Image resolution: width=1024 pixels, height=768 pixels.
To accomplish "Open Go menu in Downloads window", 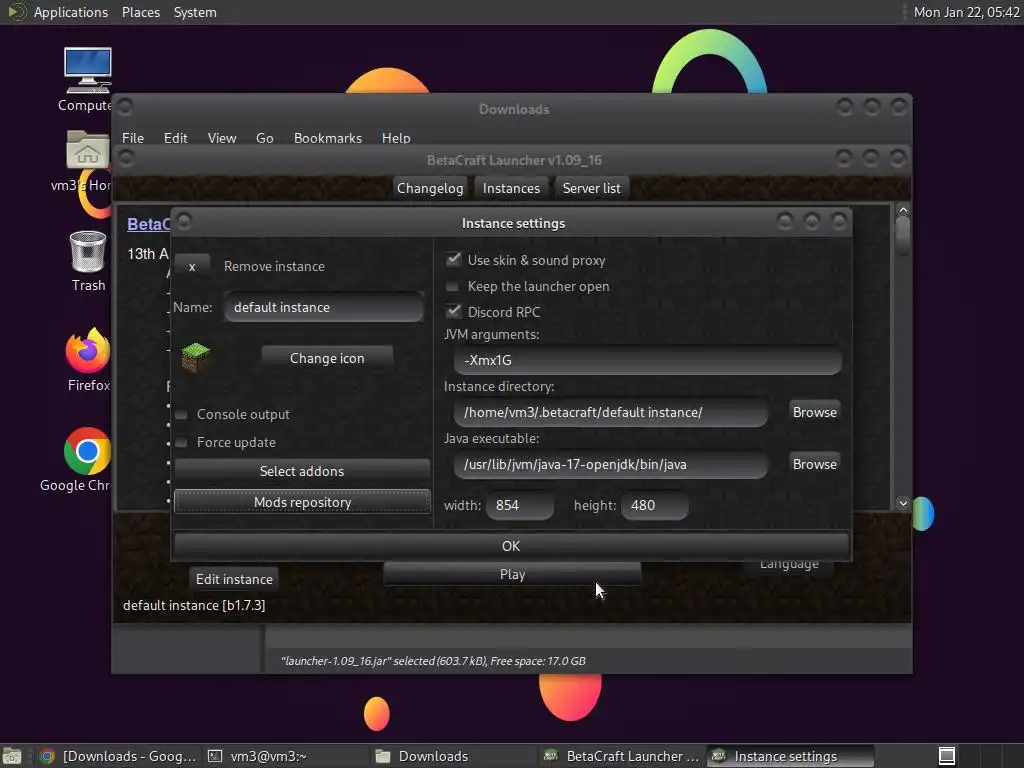I will (264, 138).
